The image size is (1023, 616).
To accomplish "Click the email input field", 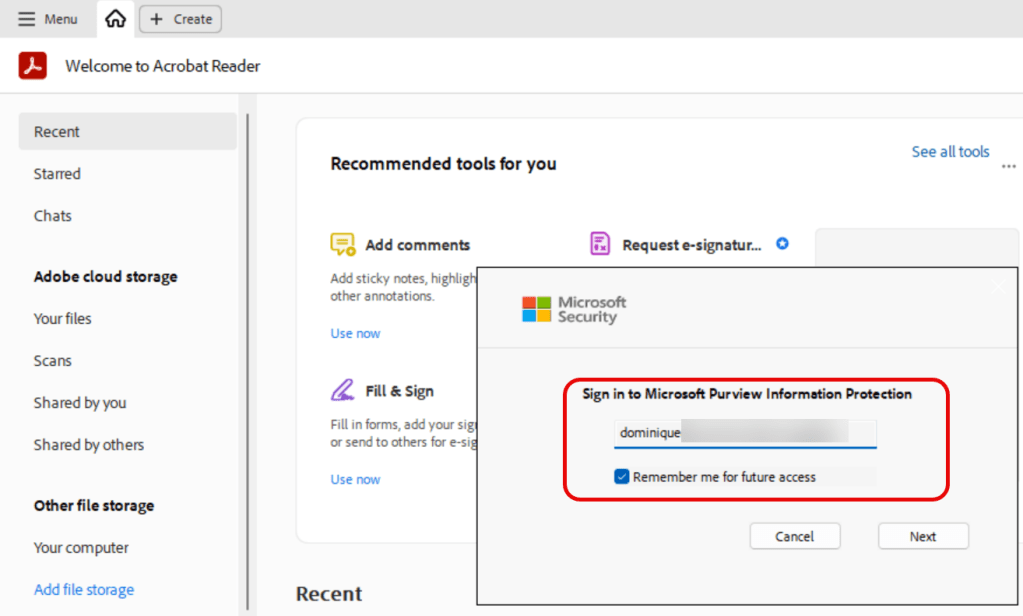I will (745, 433).
